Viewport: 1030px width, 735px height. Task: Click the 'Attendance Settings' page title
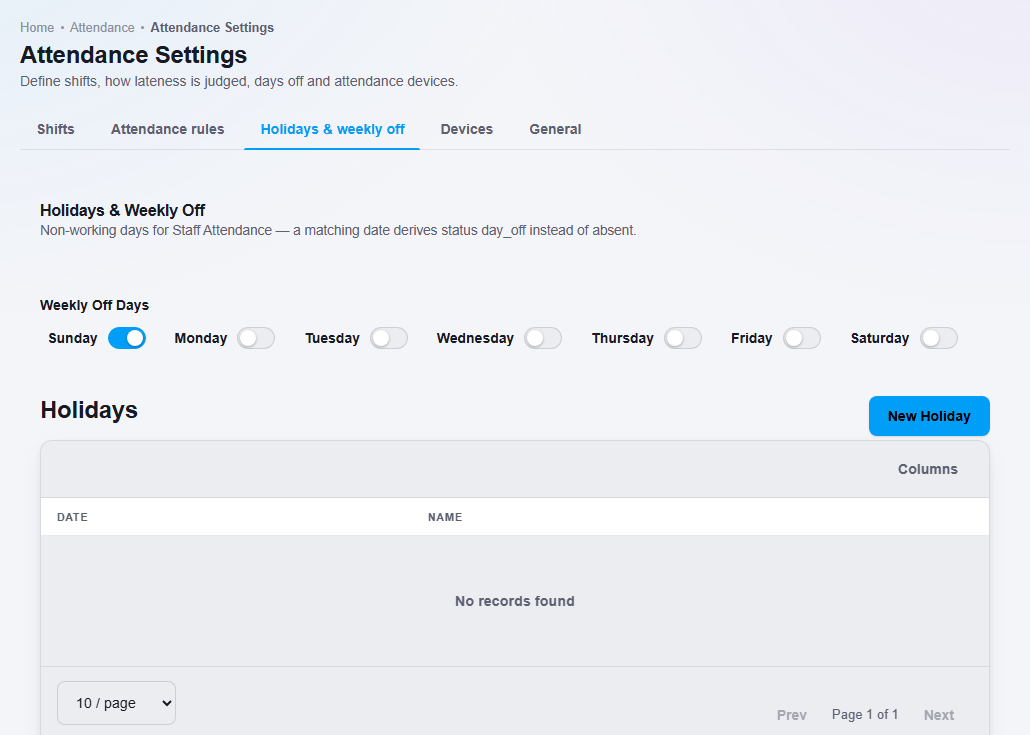coord(133,55)
